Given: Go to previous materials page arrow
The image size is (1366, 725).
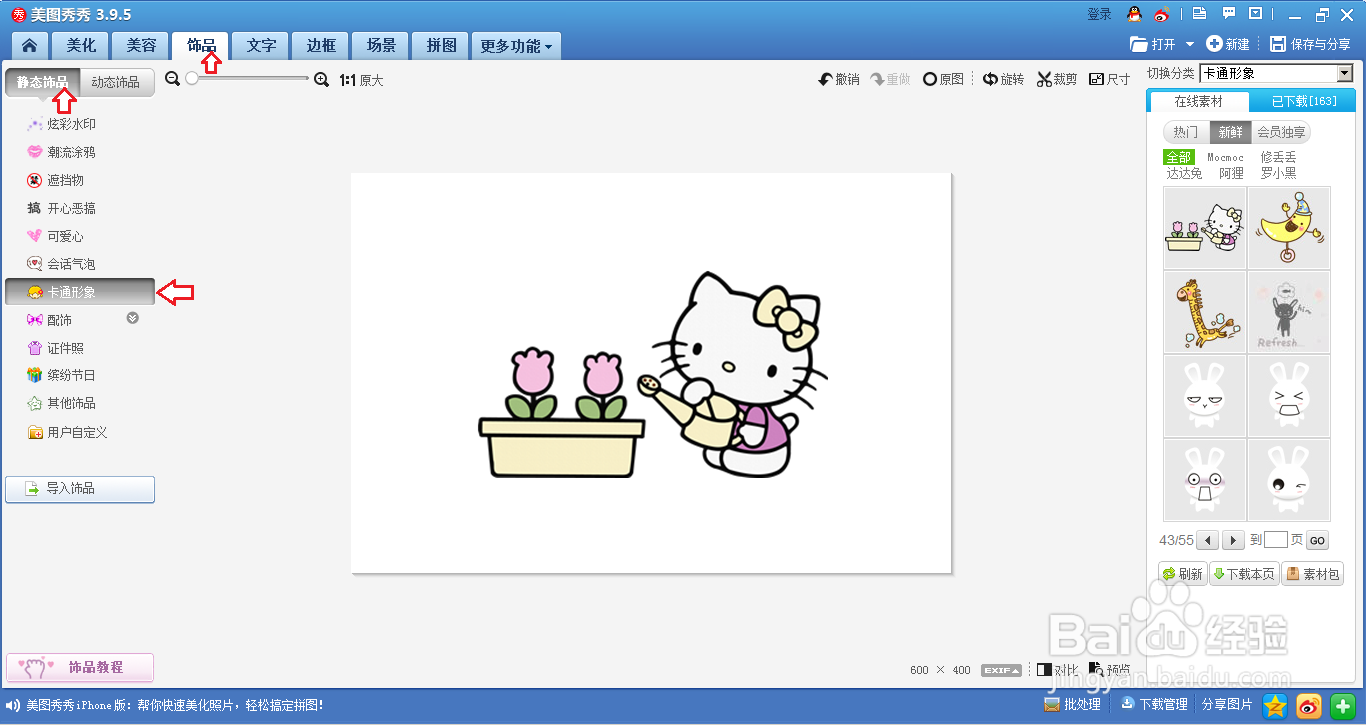Looking at the screenshot, I should pos(1208,540).
